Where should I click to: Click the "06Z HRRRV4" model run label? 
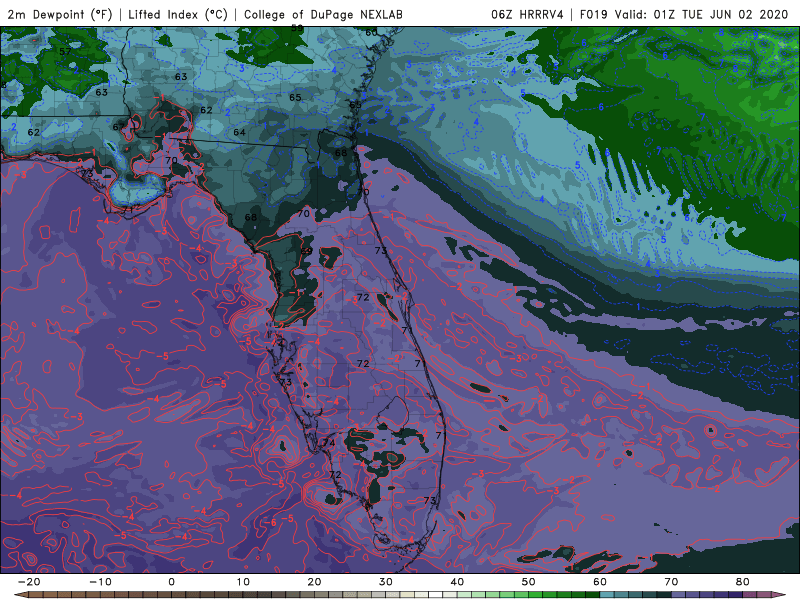click(527, 14)
